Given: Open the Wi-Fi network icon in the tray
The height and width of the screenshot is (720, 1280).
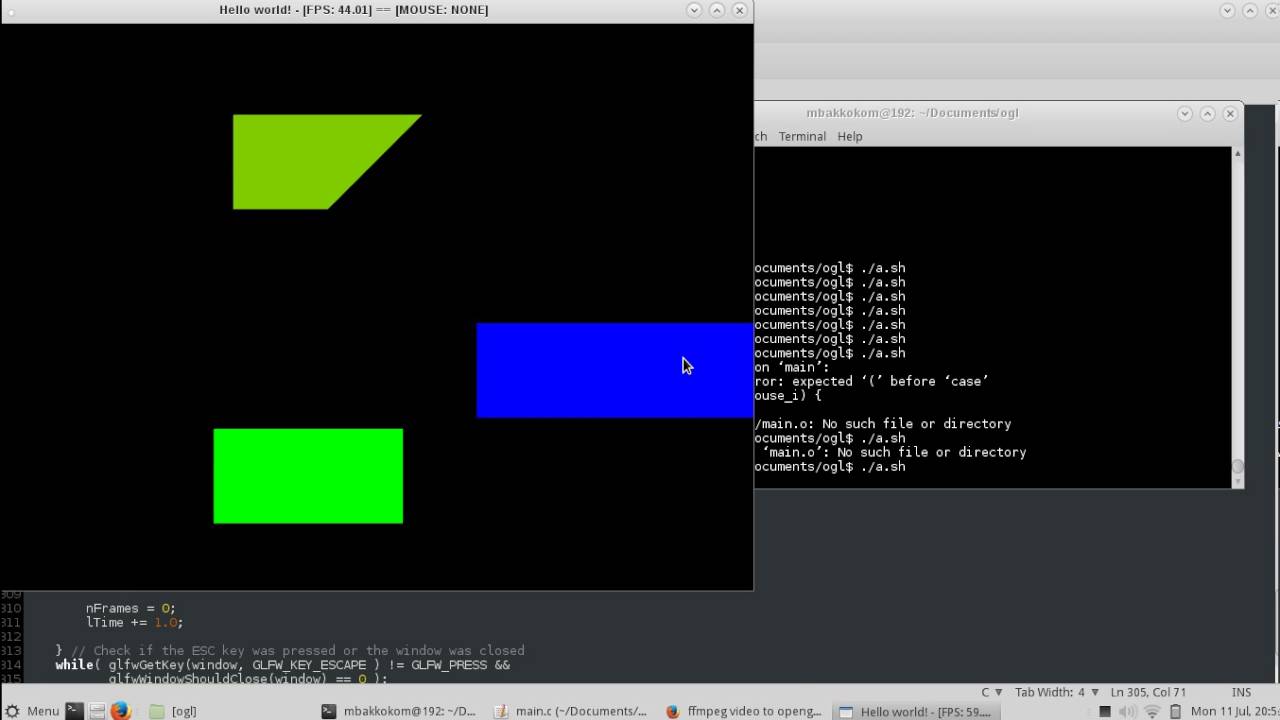Looking at the screenshot, I should (x=1152, y=712).
